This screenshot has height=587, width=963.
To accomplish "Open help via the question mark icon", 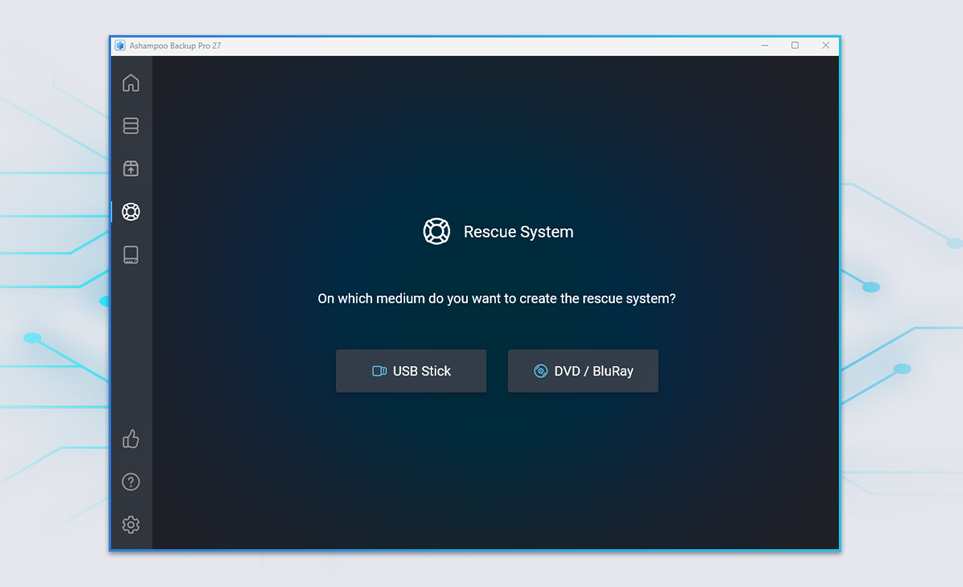I will 131,482.
